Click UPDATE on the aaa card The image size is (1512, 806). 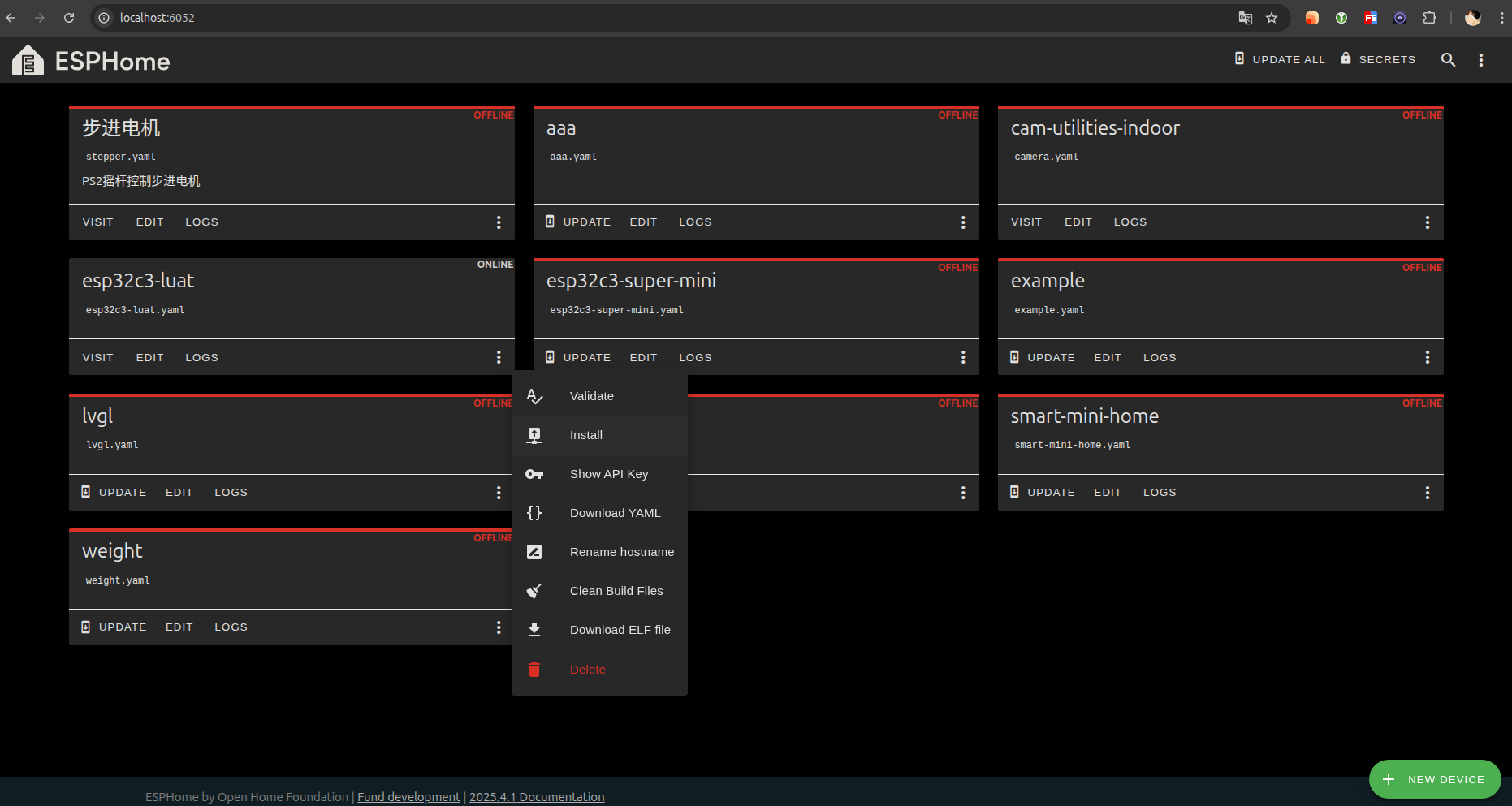577,222
